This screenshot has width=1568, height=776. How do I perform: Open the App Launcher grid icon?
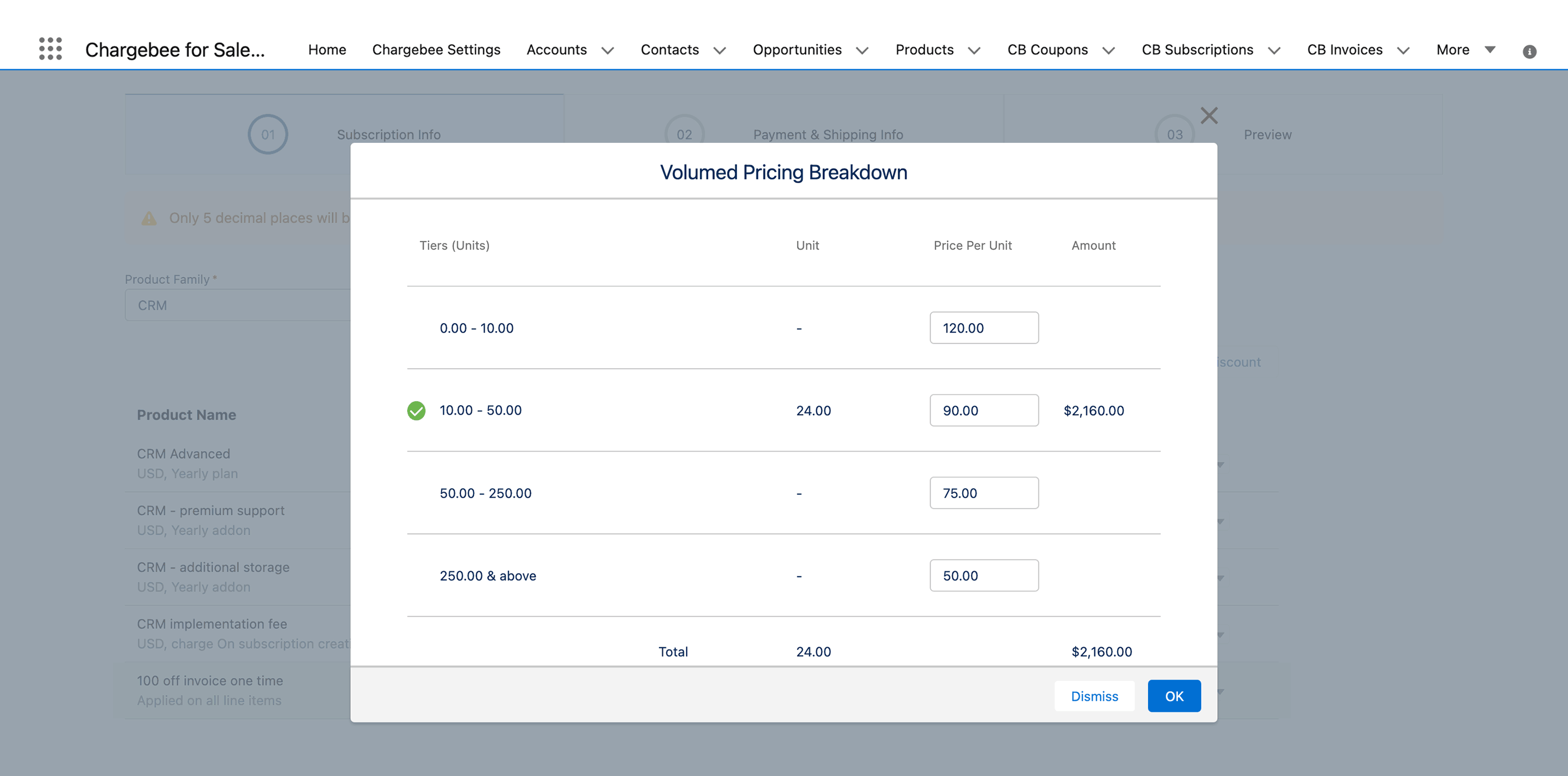coord(50,49)
